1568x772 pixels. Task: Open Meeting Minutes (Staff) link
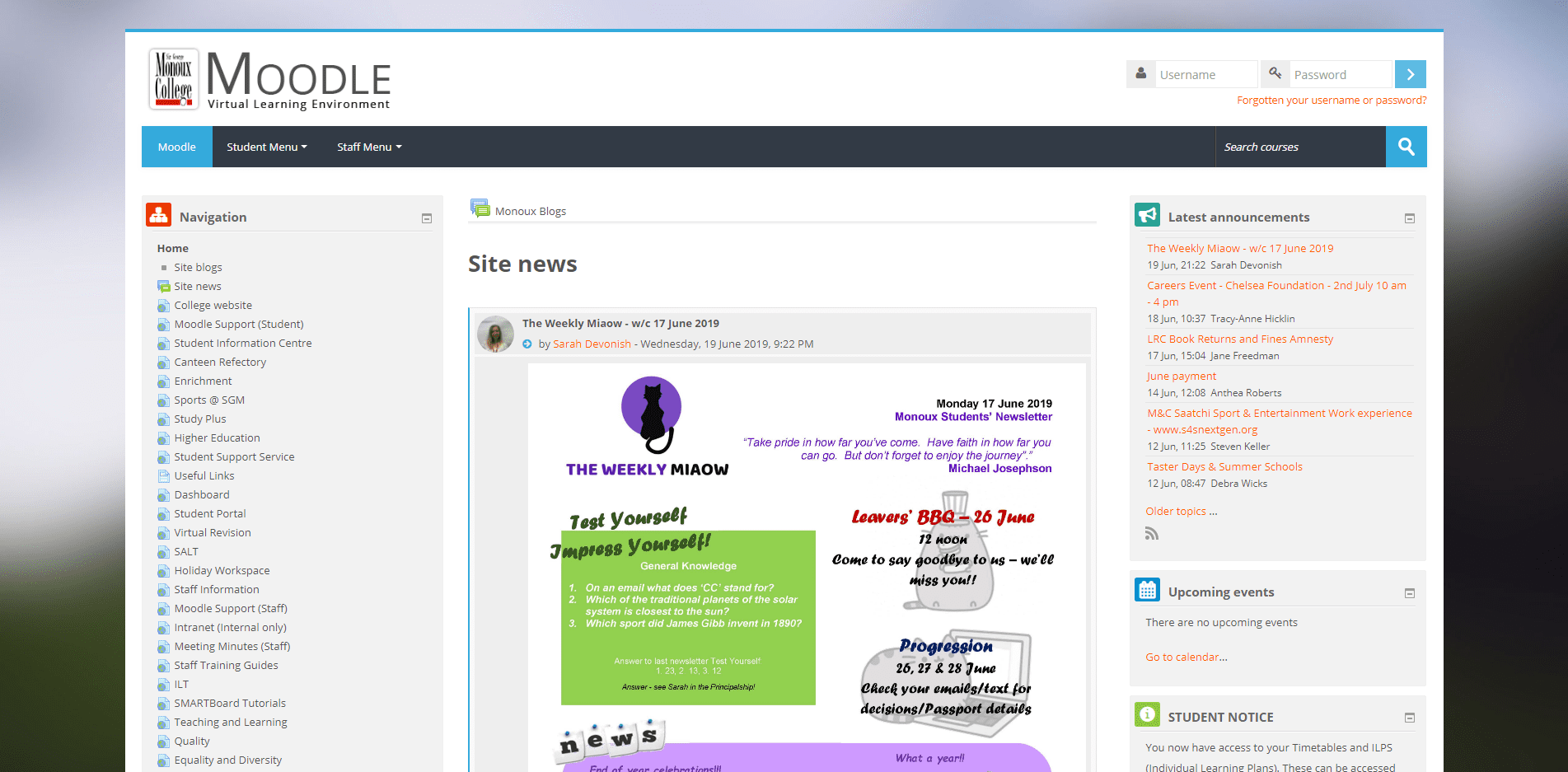coord(232,647)
